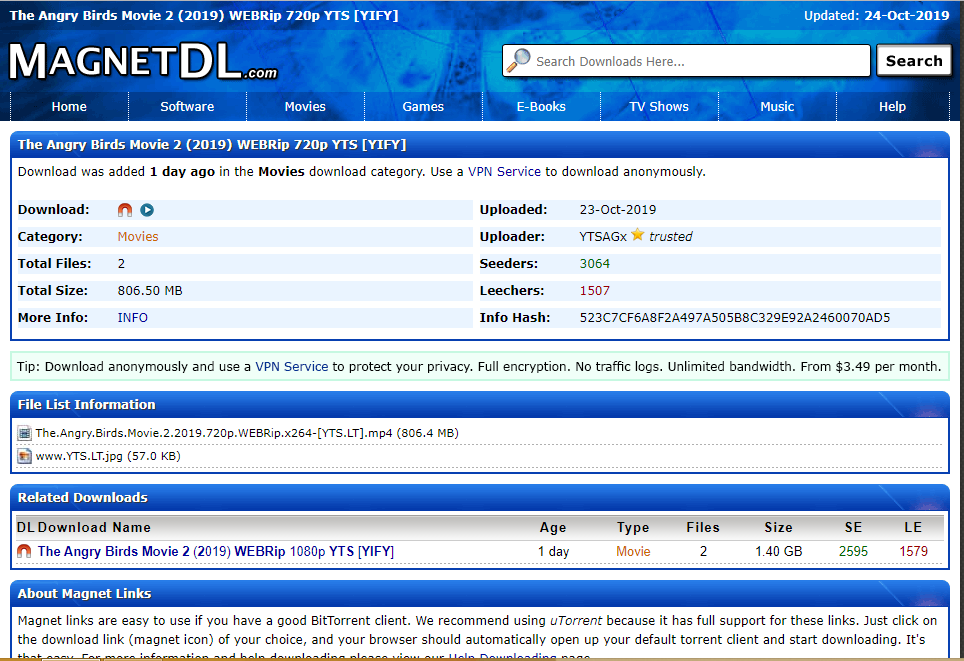
Task: Click the orange Movie type in related row
Action: [633, 552]
